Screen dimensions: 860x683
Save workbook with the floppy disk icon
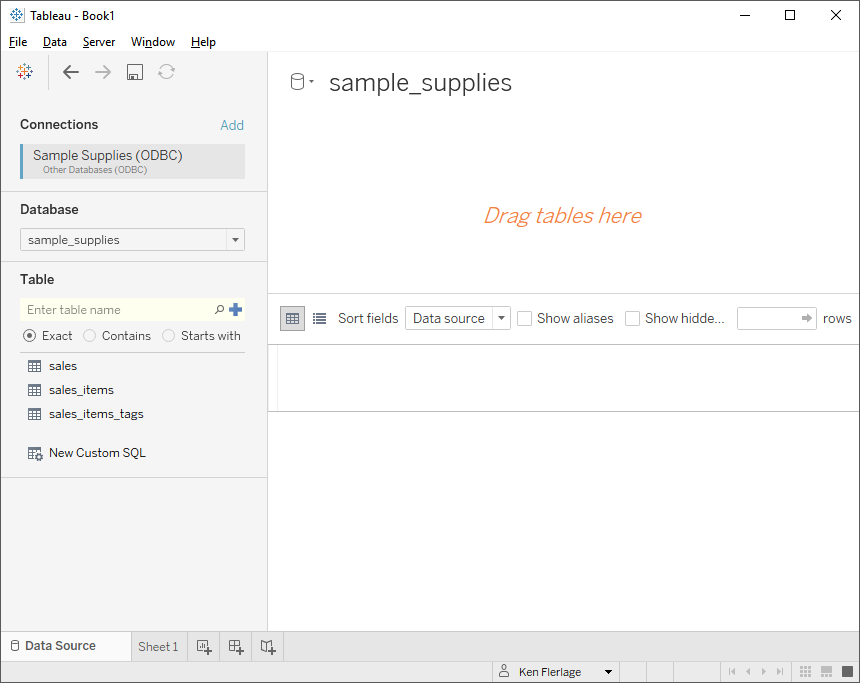pos(135,72)
